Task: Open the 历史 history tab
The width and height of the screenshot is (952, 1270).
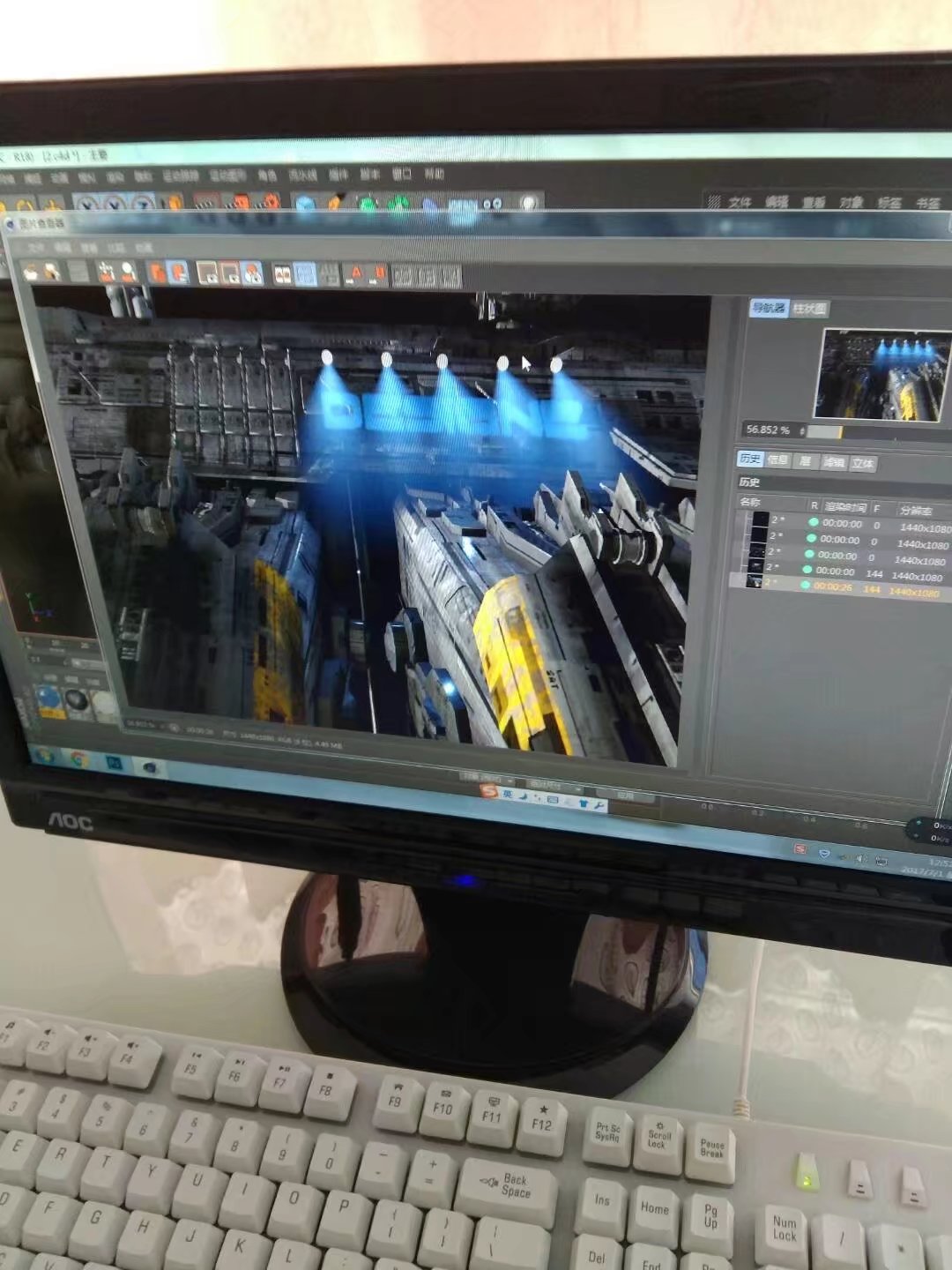Action: [x=749, y=459]
